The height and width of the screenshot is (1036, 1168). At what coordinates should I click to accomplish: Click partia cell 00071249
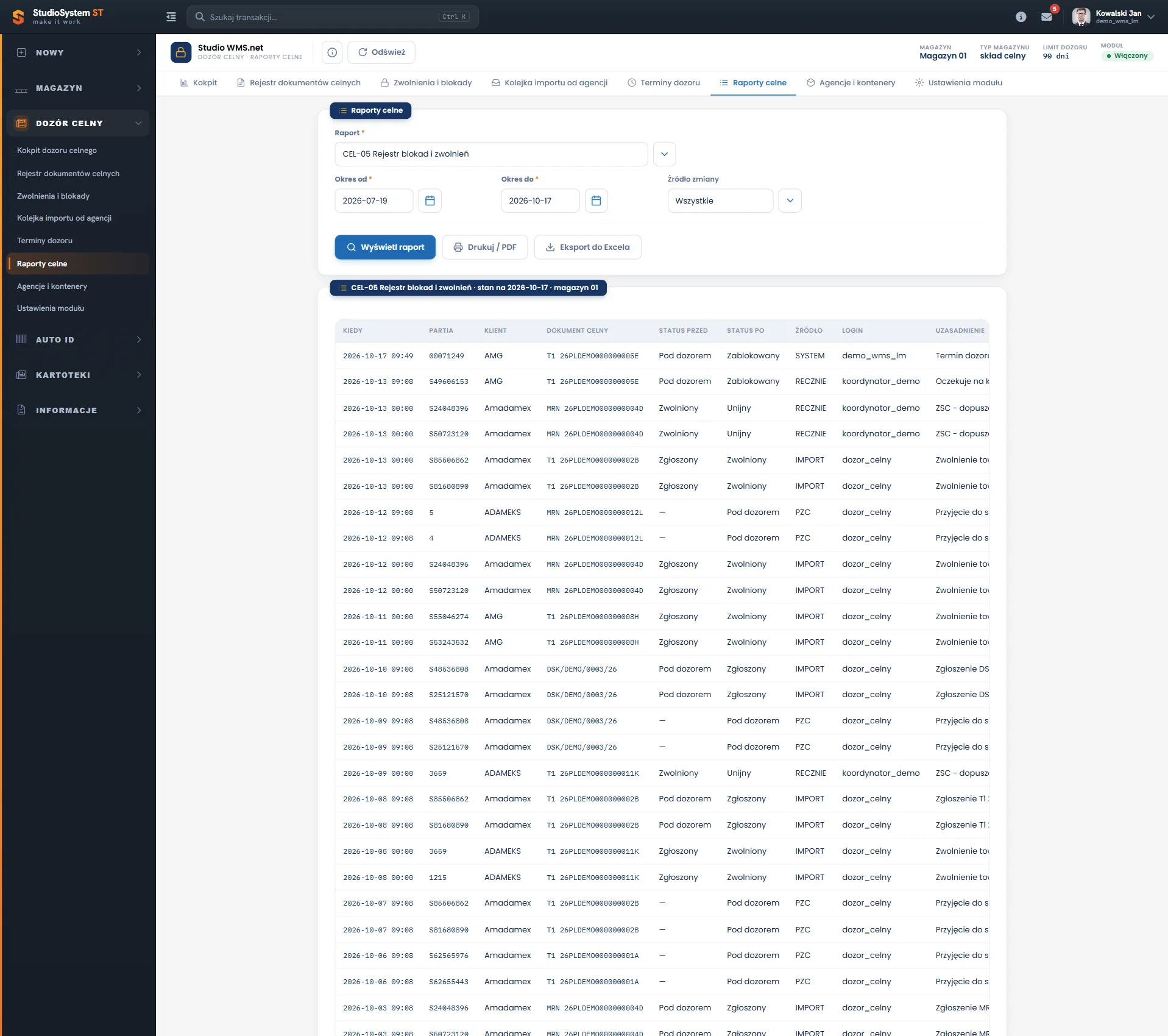(447, 356)
